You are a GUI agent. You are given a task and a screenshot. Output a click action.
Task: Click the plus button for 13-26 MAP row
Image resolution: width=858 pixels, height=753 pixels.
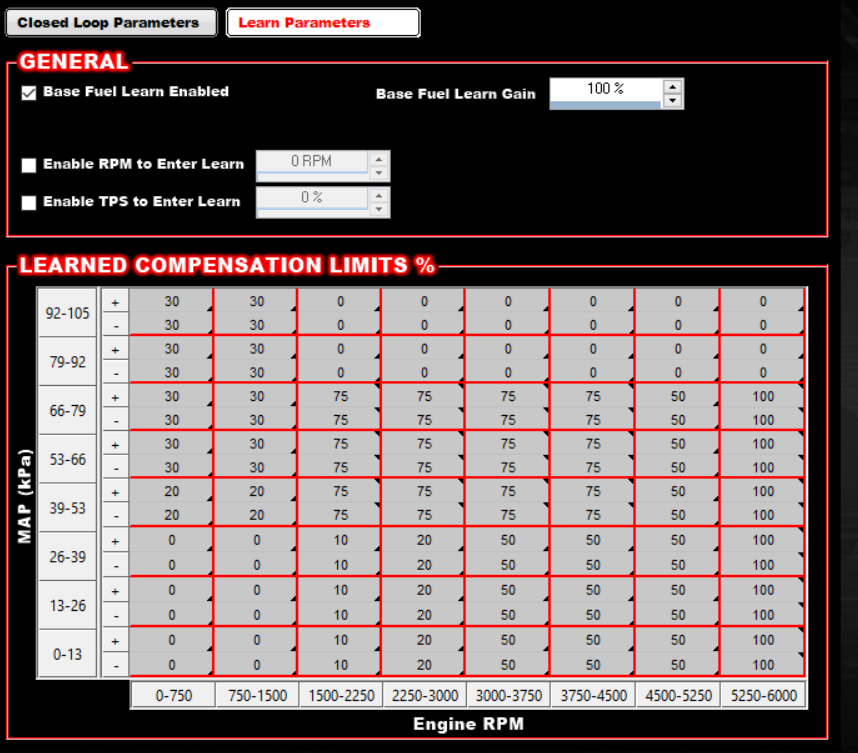(115, 591)
